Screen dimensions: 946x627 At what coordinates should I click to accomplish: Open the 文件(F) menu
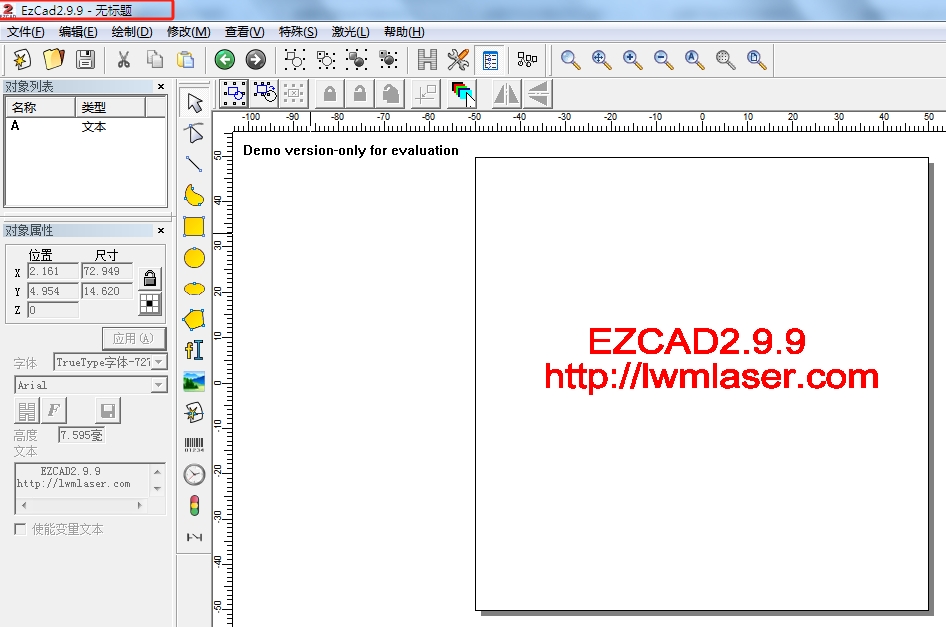25,32
